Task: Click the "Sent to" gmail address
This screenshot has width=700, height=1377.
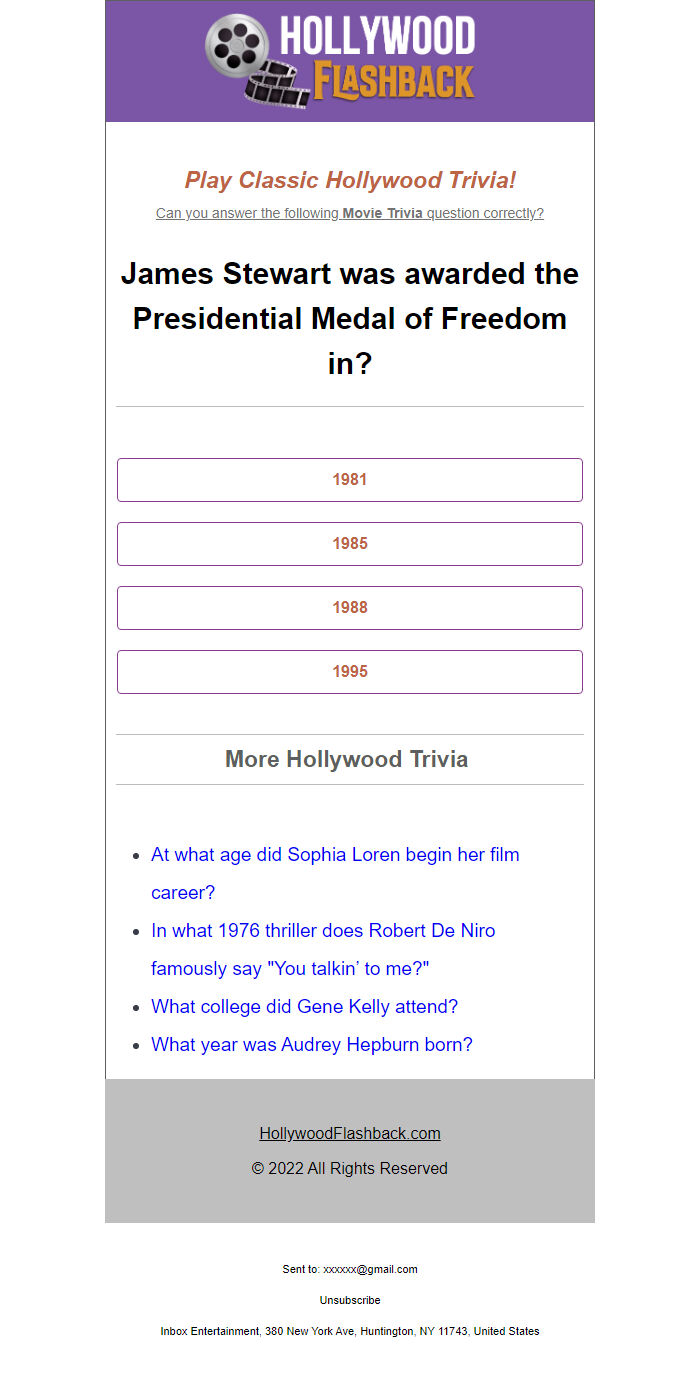Action: click(370, 1269)
